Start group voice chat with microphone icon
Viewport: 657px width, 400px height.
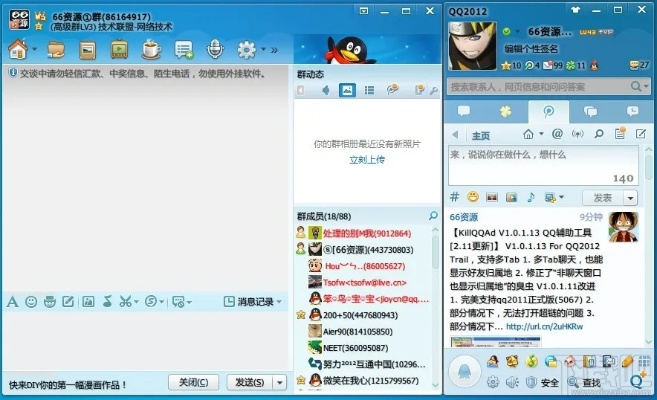coord(214,49)
